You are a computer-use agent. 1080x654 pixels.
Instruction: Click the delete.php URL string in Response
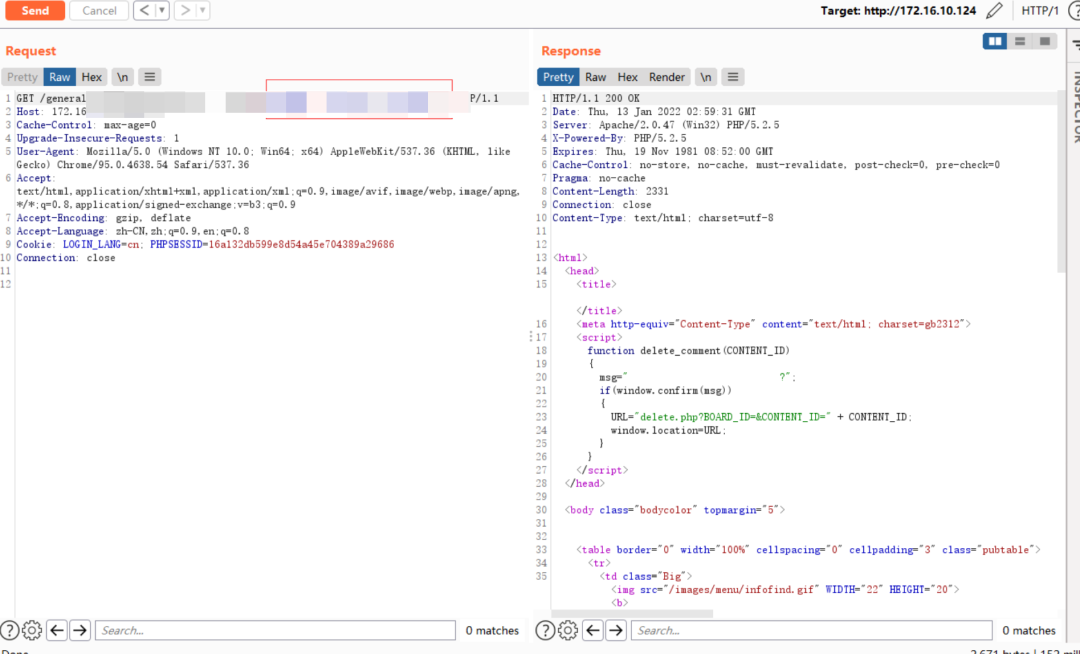click(734, 417)
